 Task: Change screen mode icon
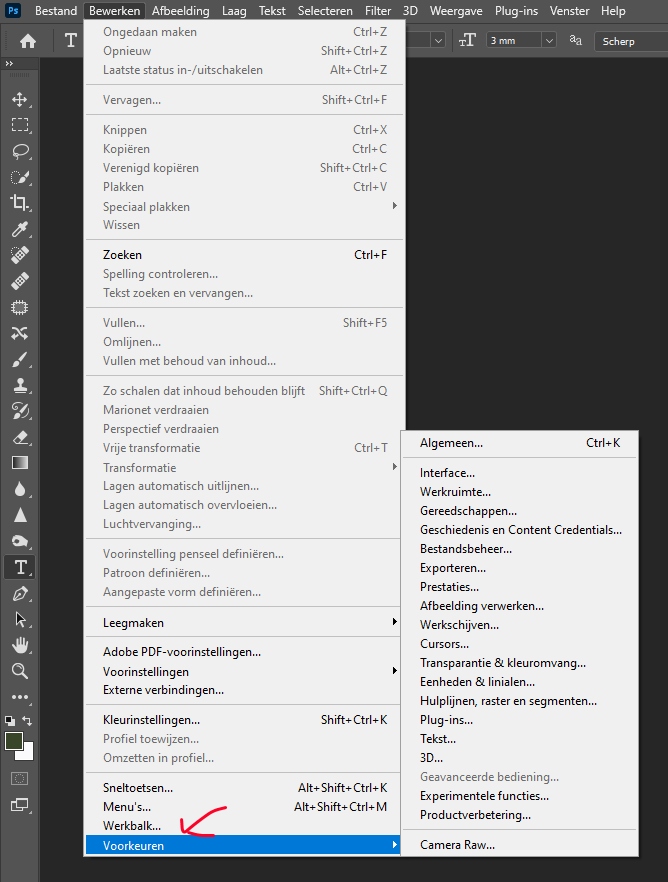click(x=20, y=805)
